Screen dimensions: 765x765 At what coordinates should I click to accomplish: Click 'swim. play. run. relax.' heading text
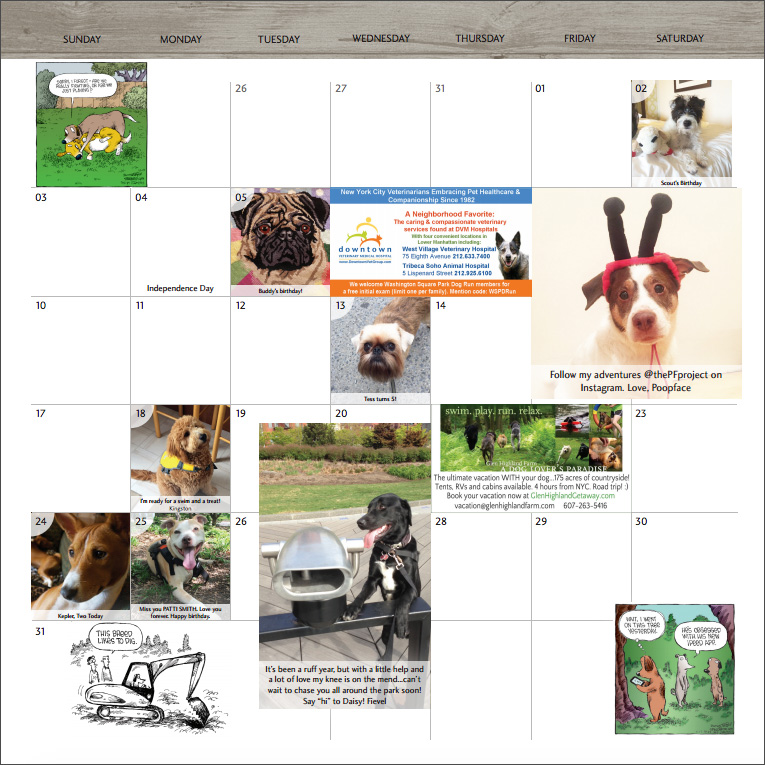click(x=493, y=411)
